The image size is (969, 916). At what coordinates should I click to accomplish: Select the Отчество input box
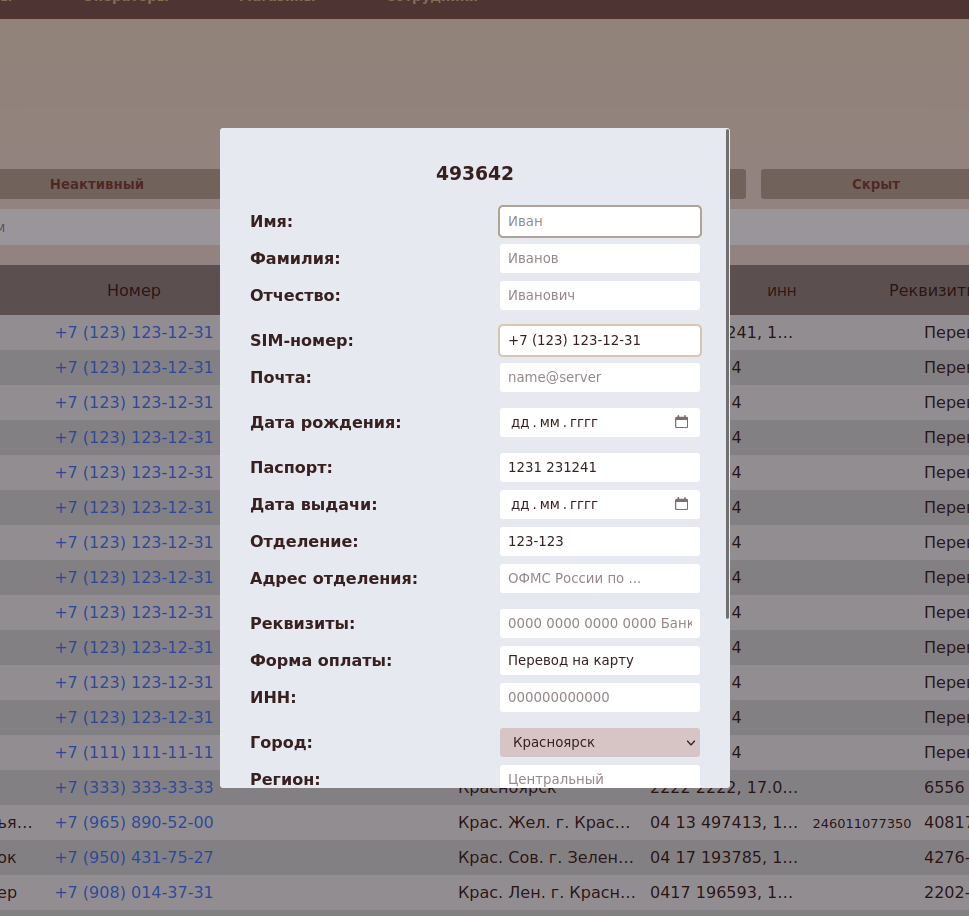[x=599, y=295]
